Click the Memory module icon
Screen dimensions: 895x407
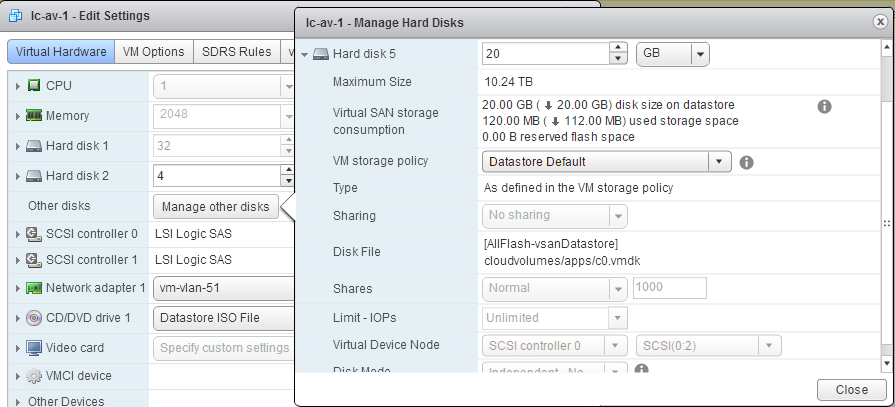pyautogui.click(x=34, y=116)
